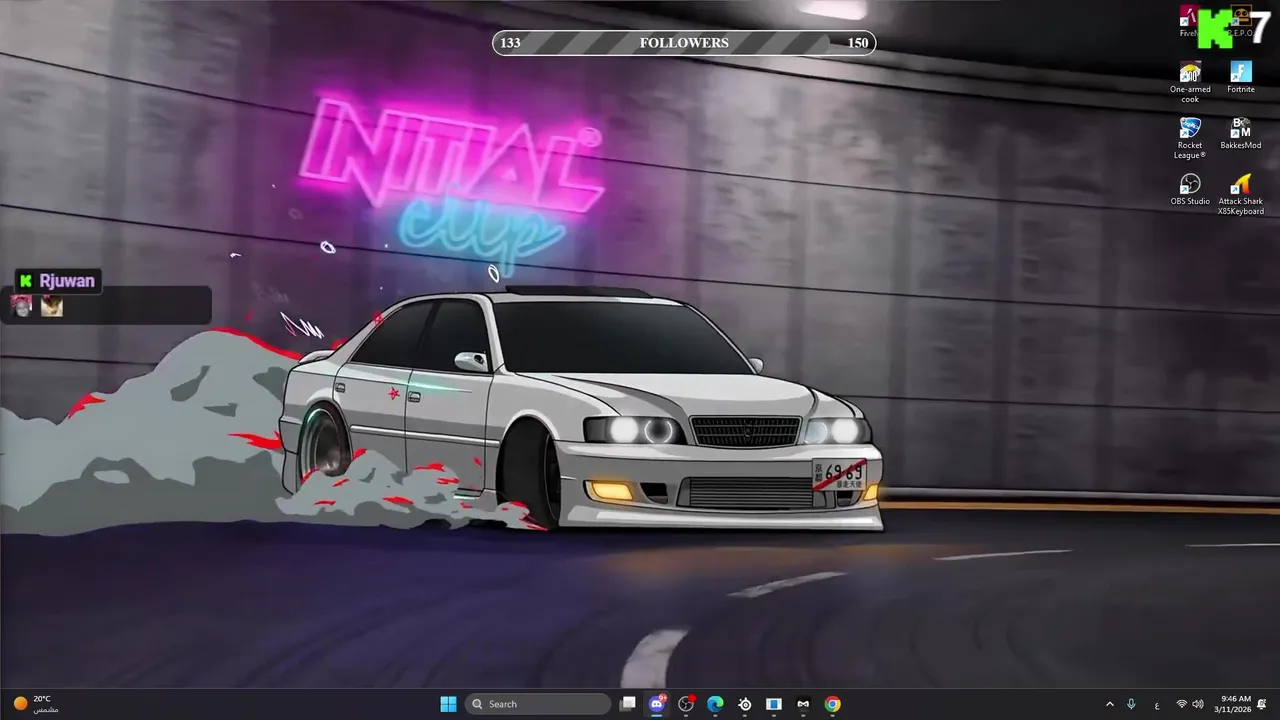Open the One-armed cook desktop shortcut
This screenshot has height=720, width=1280.
tap(1190, 82)
